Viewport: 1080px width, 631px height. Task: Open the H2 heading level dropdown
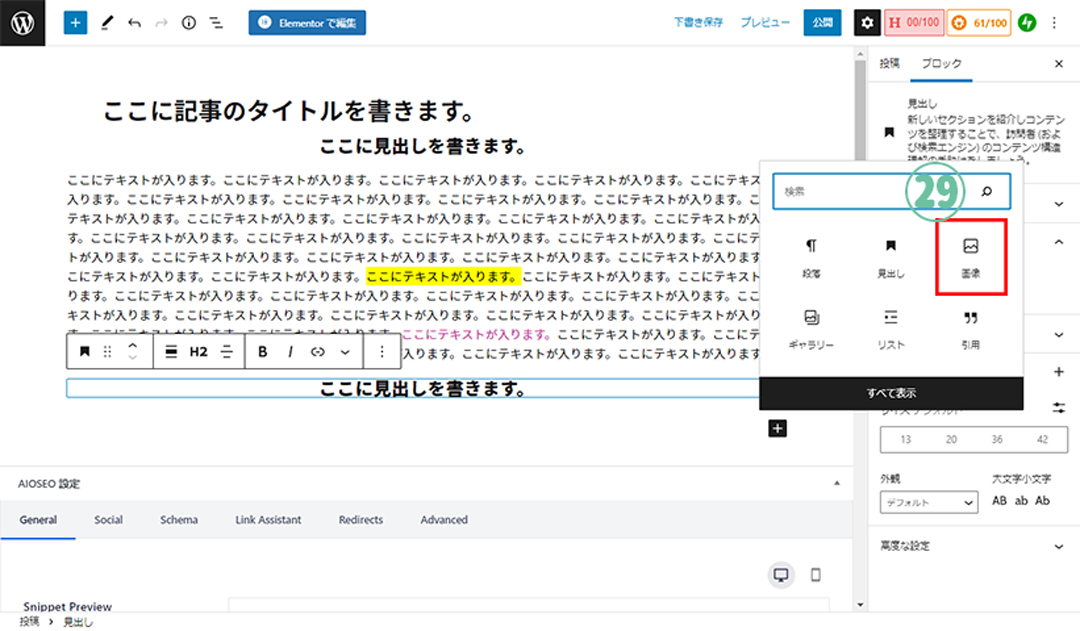198,352
